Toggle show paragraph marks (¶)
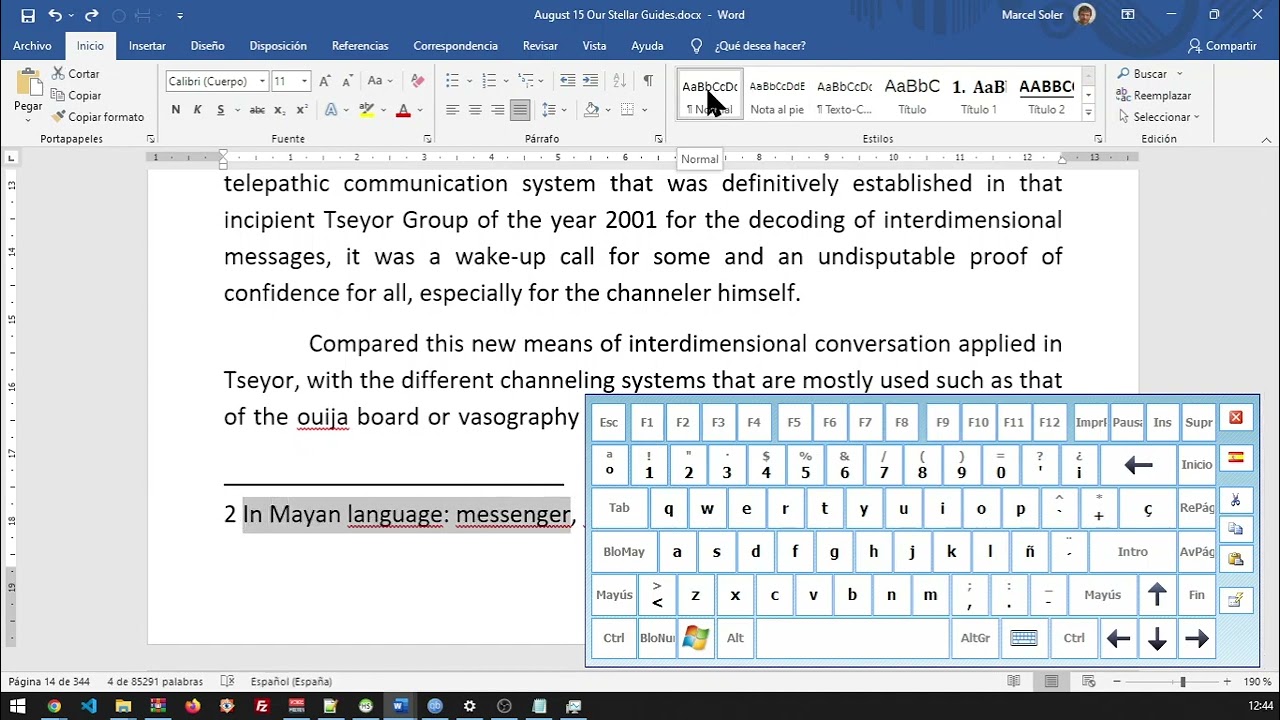This screenshot has height=720, width=1280. (x=648, y=81)
